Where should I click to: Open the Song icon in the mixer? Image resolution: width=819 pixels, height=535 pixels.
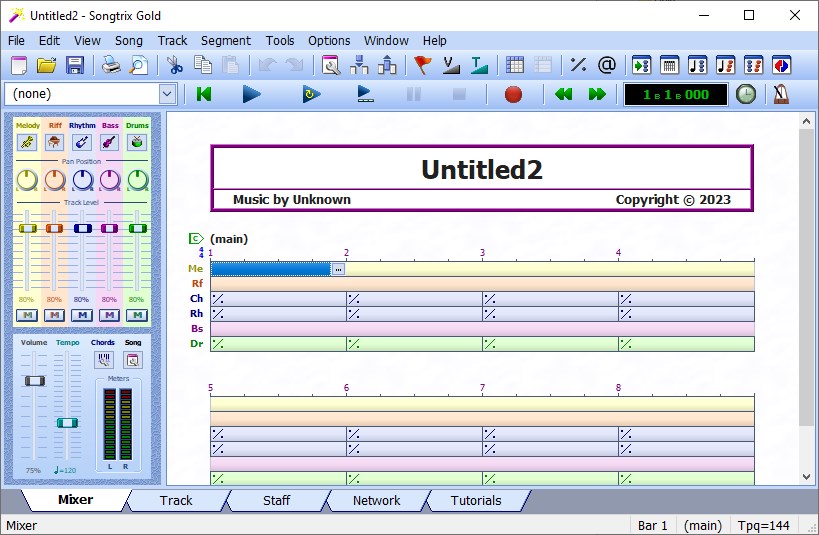coord(133,360)
